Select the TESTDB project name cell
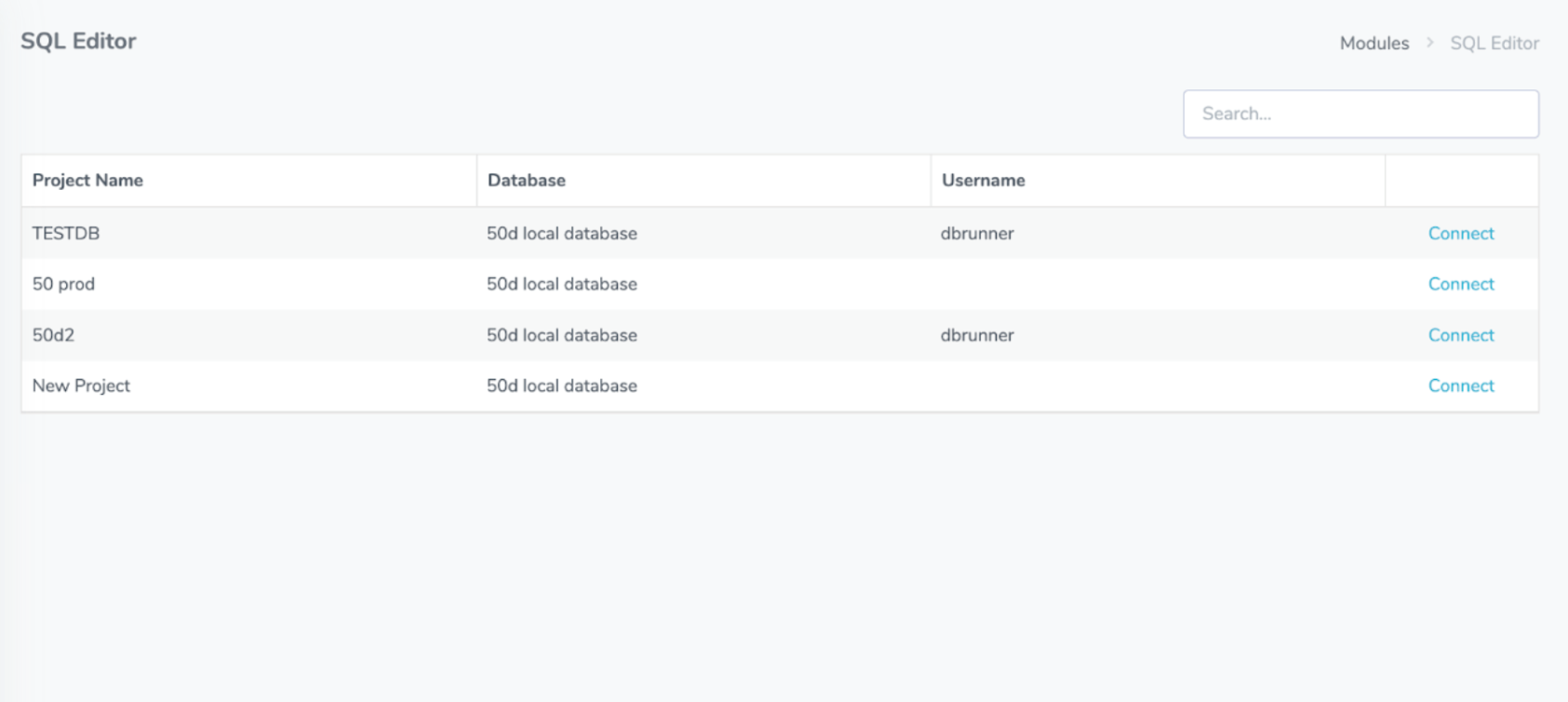1568x702 pixels. (x=66, y=234)
